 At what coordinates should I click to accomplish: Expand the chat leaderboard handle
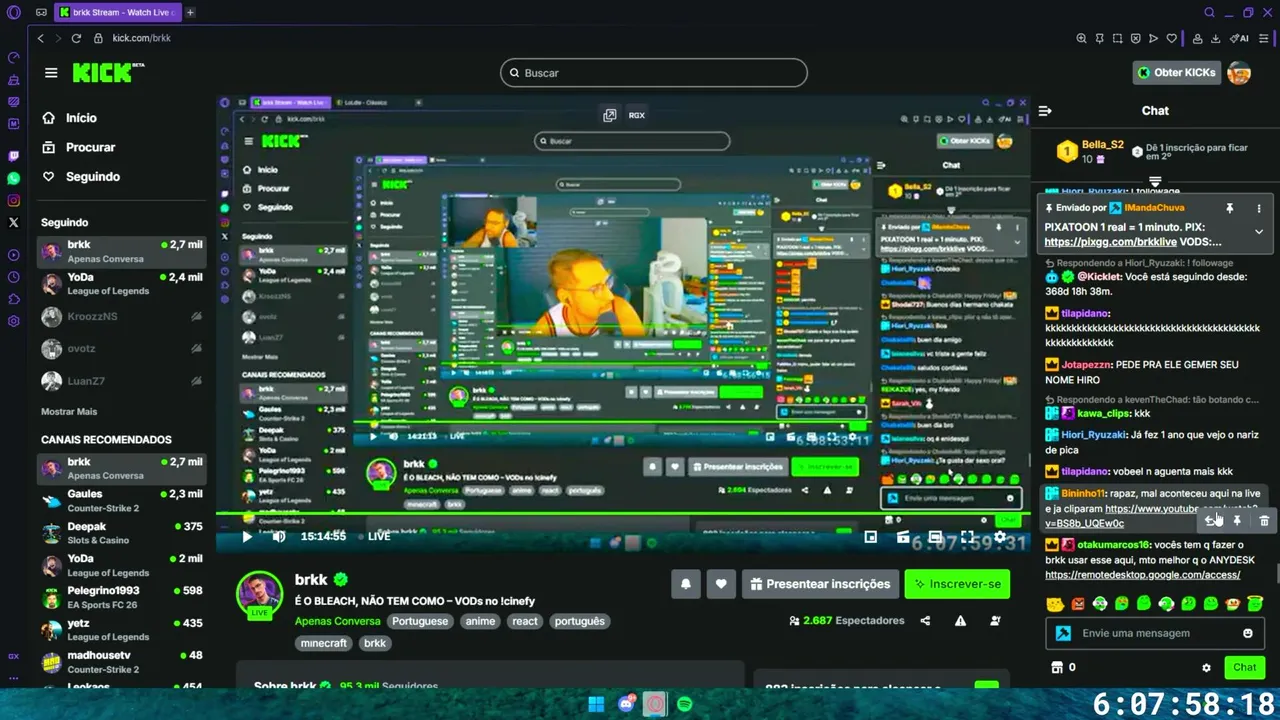1155,182
